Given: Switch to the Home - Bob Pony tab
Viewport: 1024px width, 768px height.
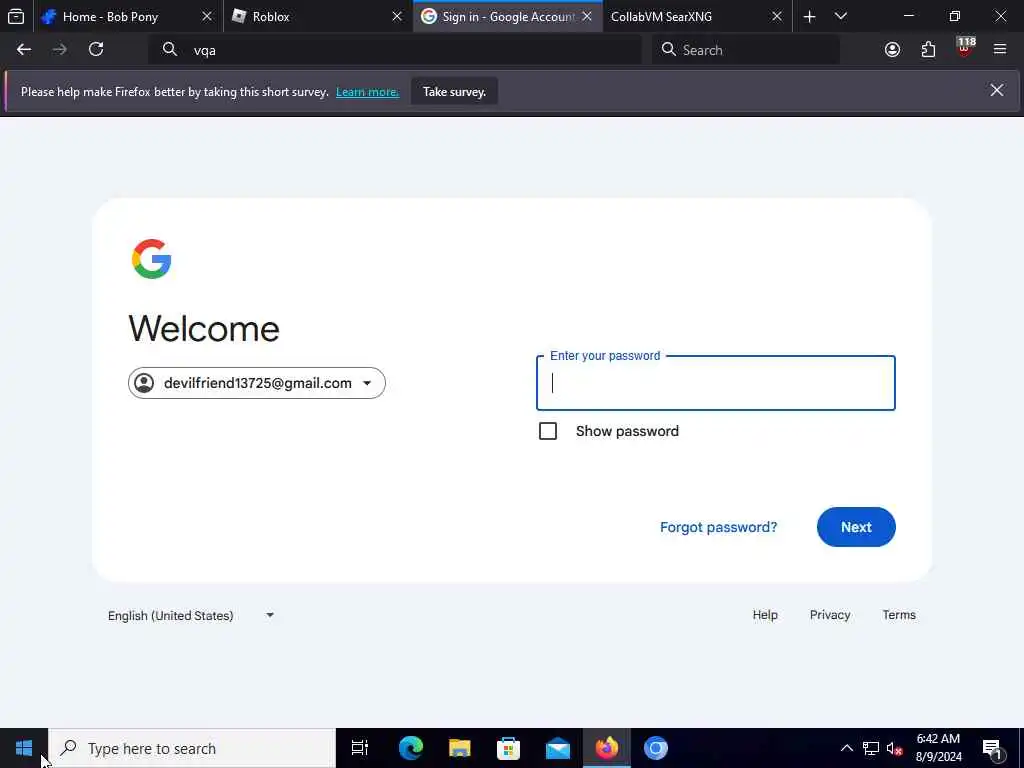Looking at the screenshot, I should click(x=128, y=16).
